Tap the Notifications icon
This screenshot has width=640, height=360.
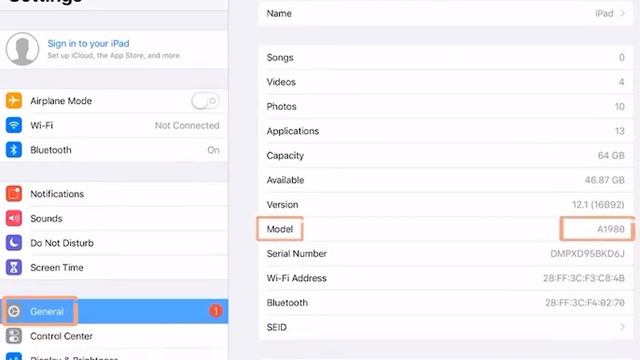coord(14,194)
